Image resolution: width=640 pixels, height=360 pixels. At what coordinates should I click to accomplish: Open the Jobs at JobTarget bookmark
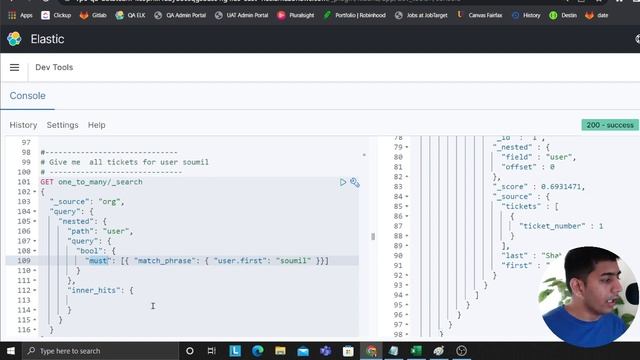[421, 15]
